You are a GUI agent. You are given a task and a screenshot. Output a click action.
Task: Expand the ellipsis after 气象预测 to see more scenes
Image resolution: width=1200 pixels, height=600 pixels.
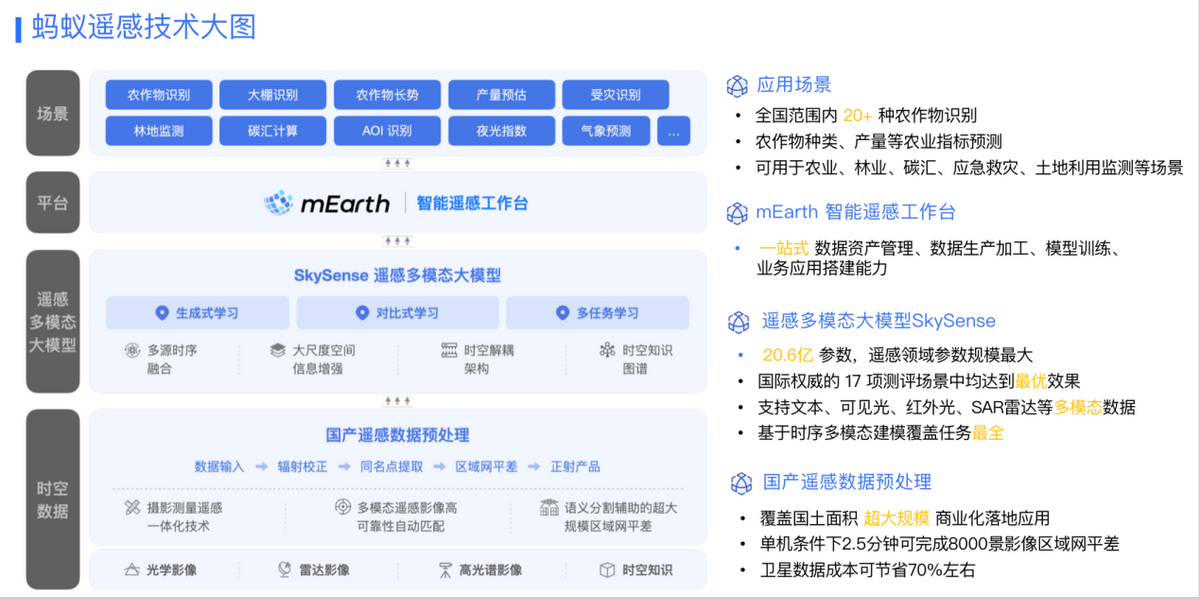674,130
